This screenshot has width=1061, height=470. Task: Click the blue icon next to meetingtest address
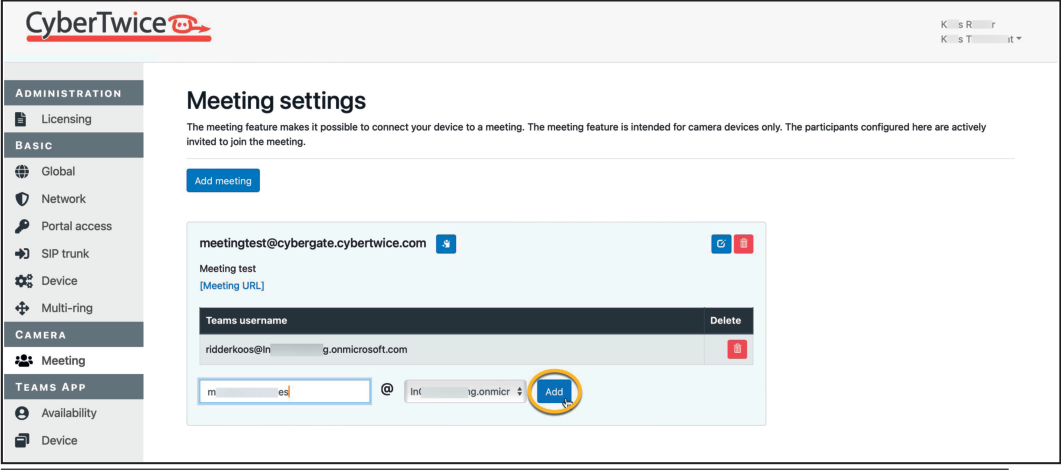click(446, 244)
